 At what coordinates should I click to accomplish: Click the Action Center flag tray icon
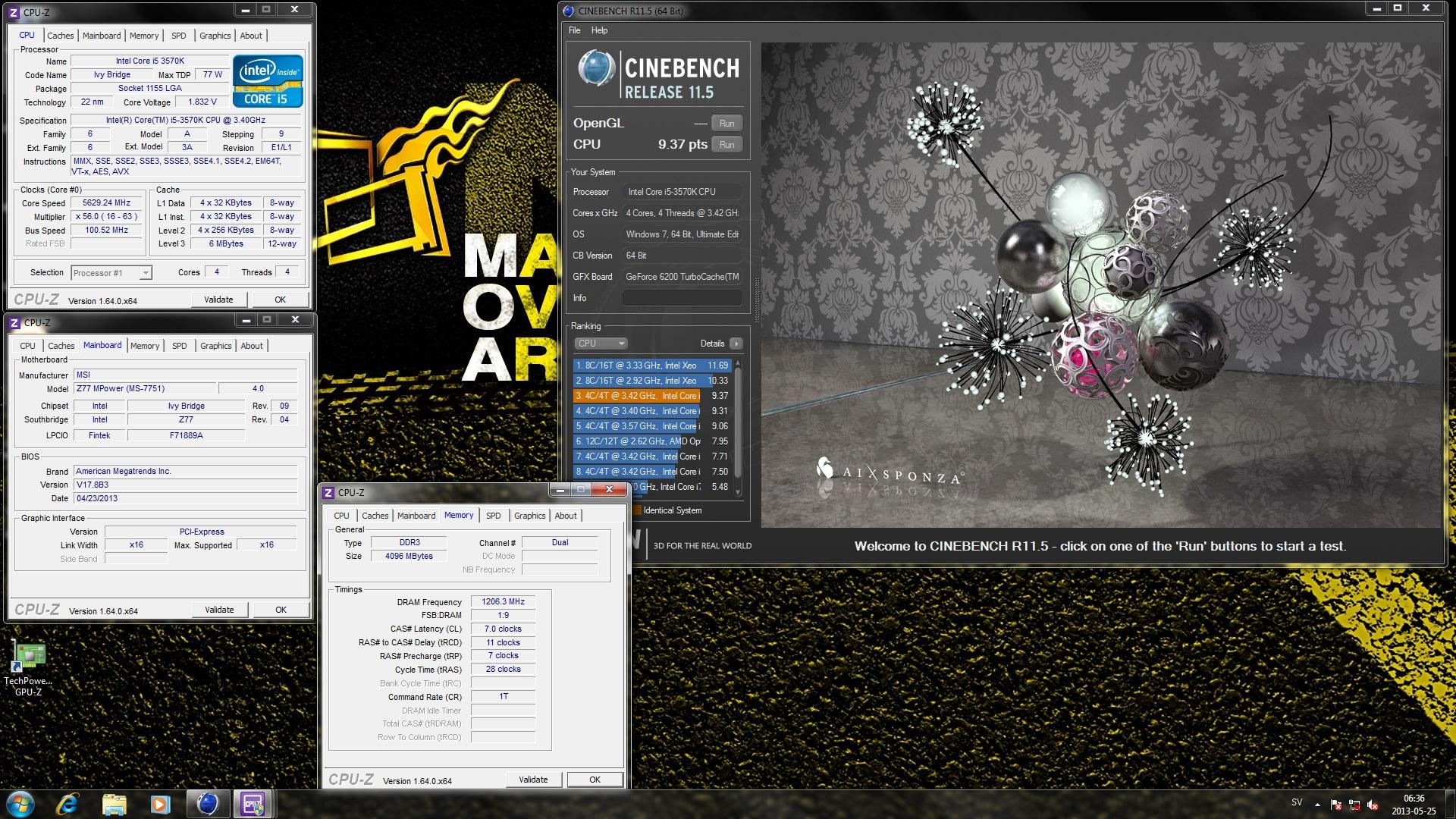pos(1336,805)
